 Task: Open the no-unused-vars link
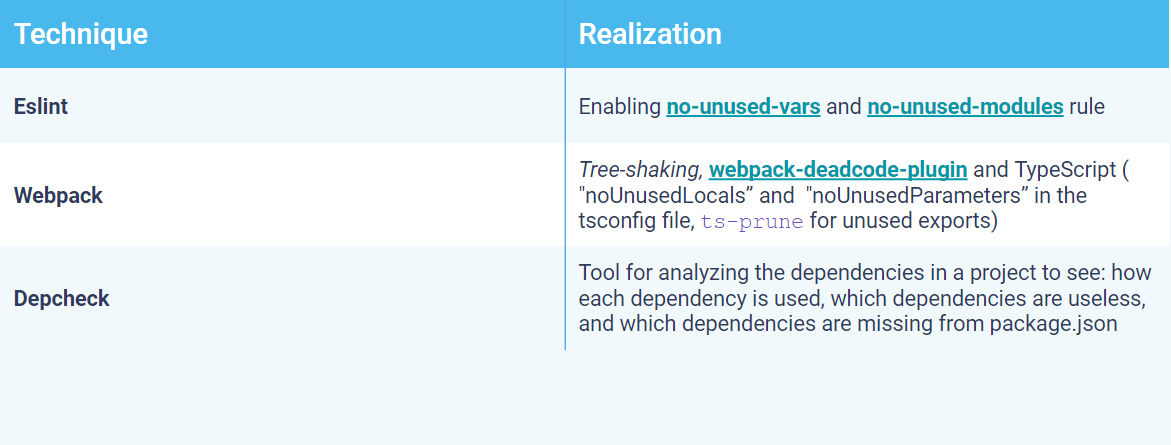(743, 107)
